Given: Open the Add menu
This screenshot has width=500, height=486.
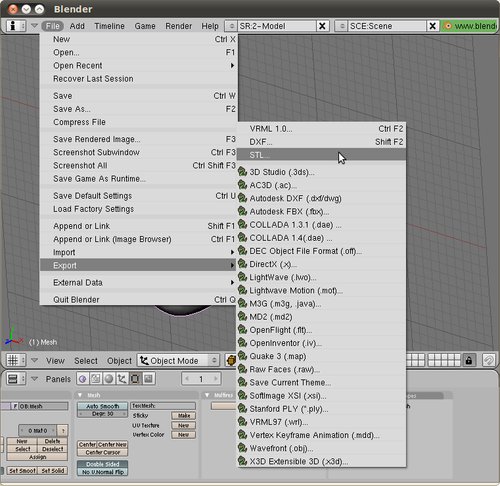Looking at the screenshot, I should point(77,26).
